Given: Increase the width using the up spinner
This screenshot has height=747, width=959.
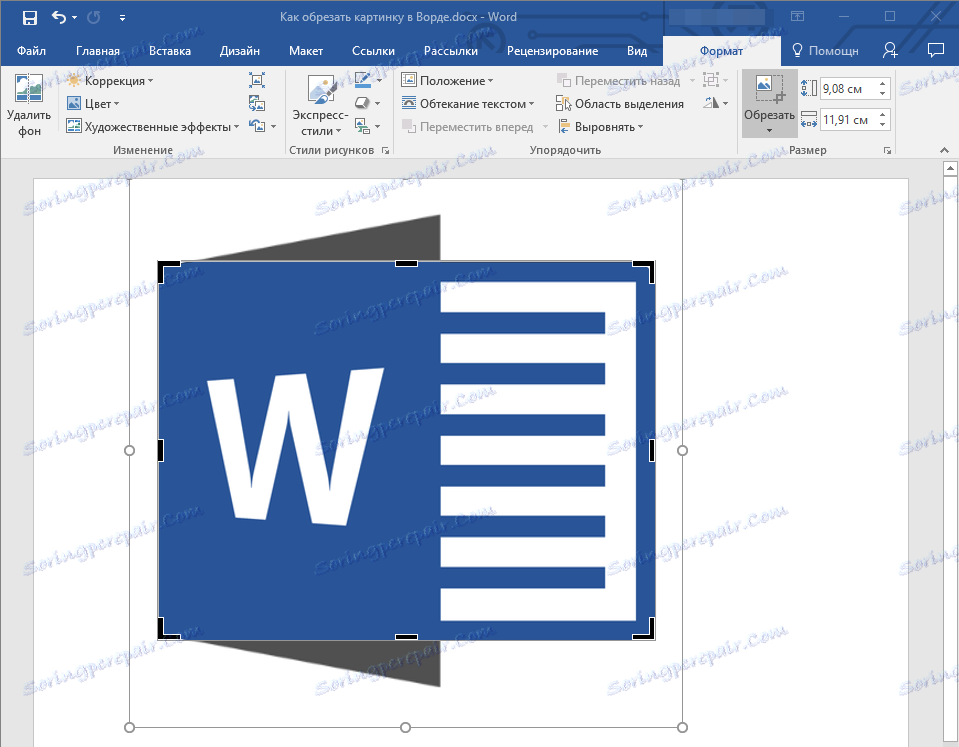Looking at the screenshot, I should tap(883, 115).
